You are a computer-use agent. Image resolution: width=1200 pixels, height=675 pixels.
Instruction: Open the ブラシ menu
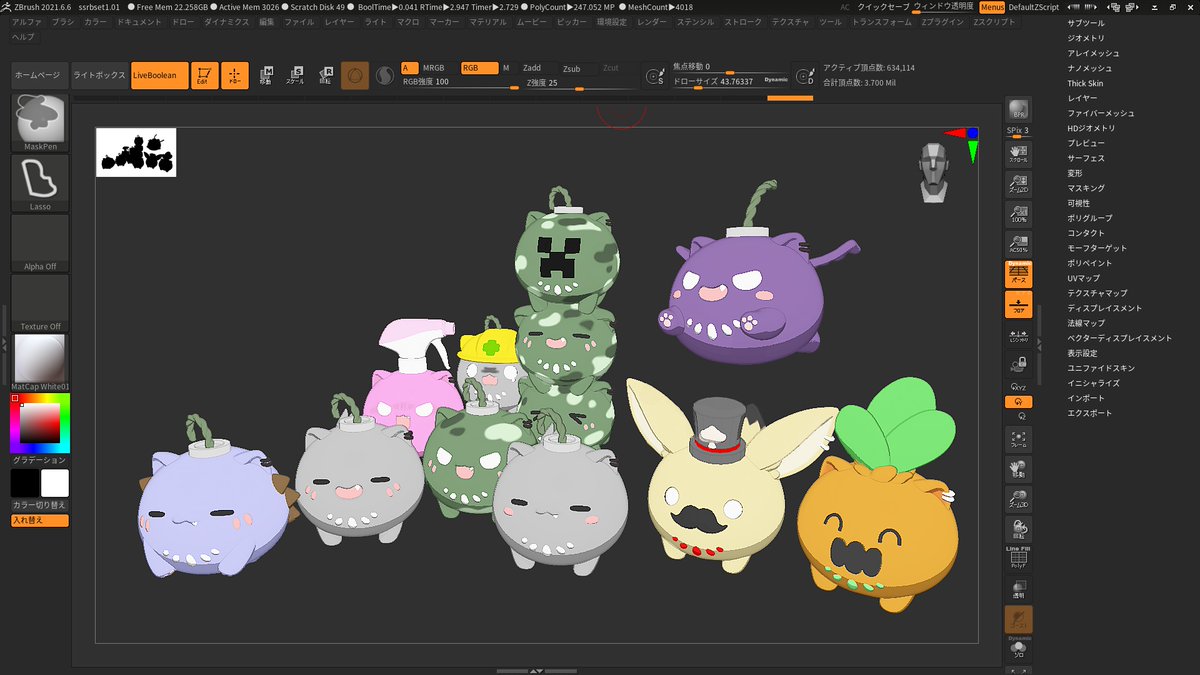tap(62, 21)
